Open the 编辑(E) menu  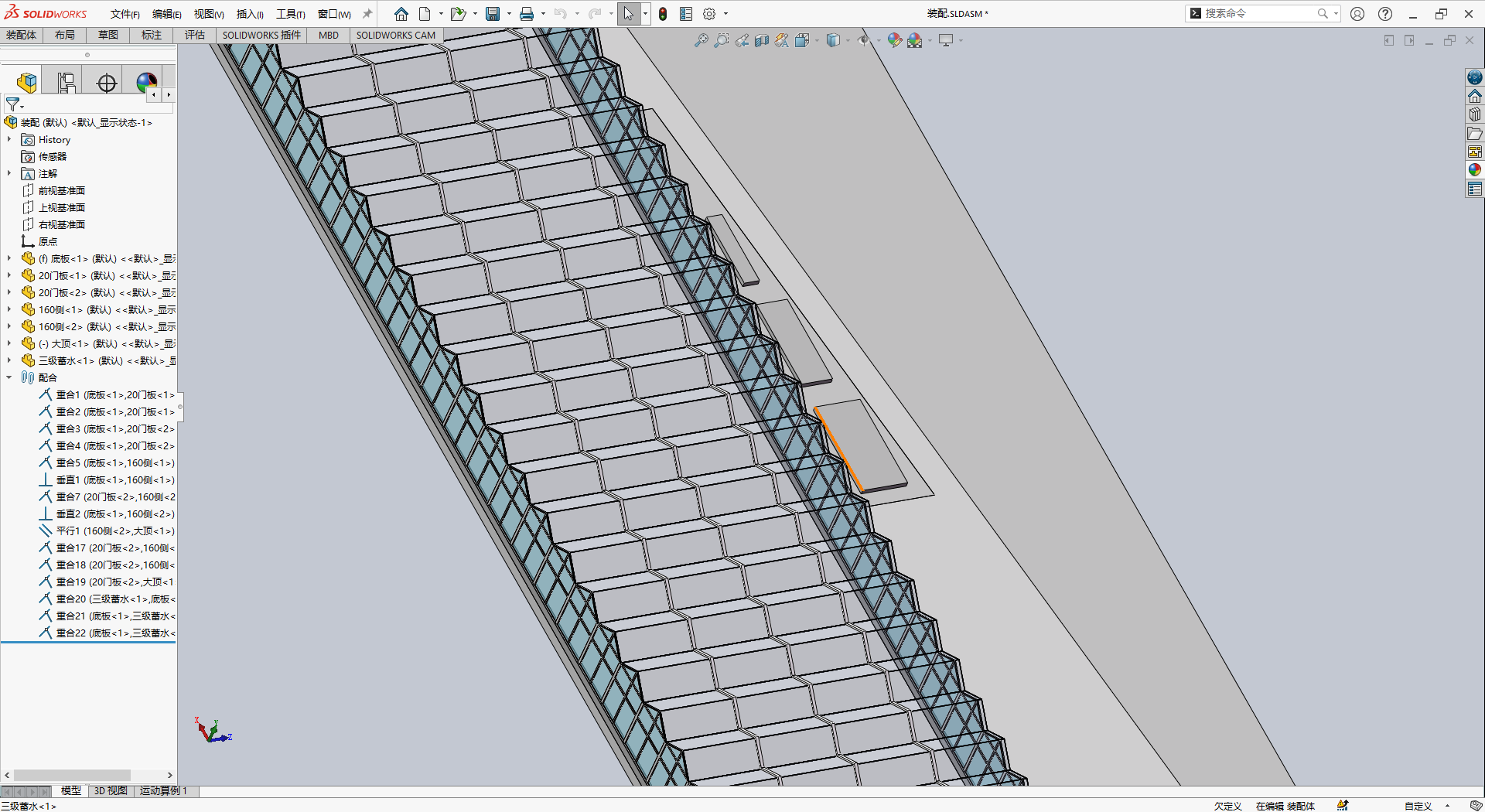point(166,14)
